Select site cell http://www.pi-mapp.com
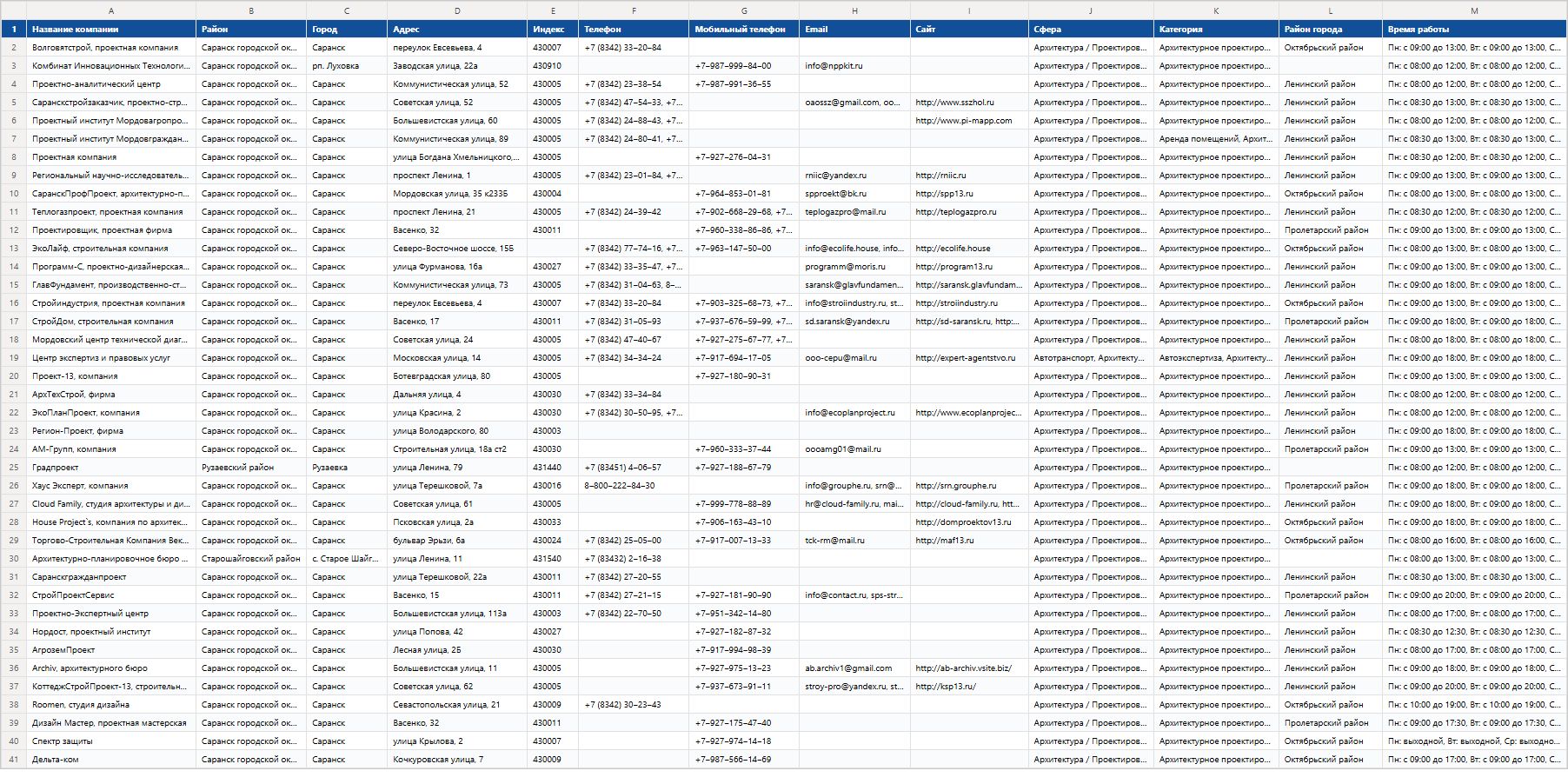Viewport: 1568px width, 784px height. click(969, 121)
